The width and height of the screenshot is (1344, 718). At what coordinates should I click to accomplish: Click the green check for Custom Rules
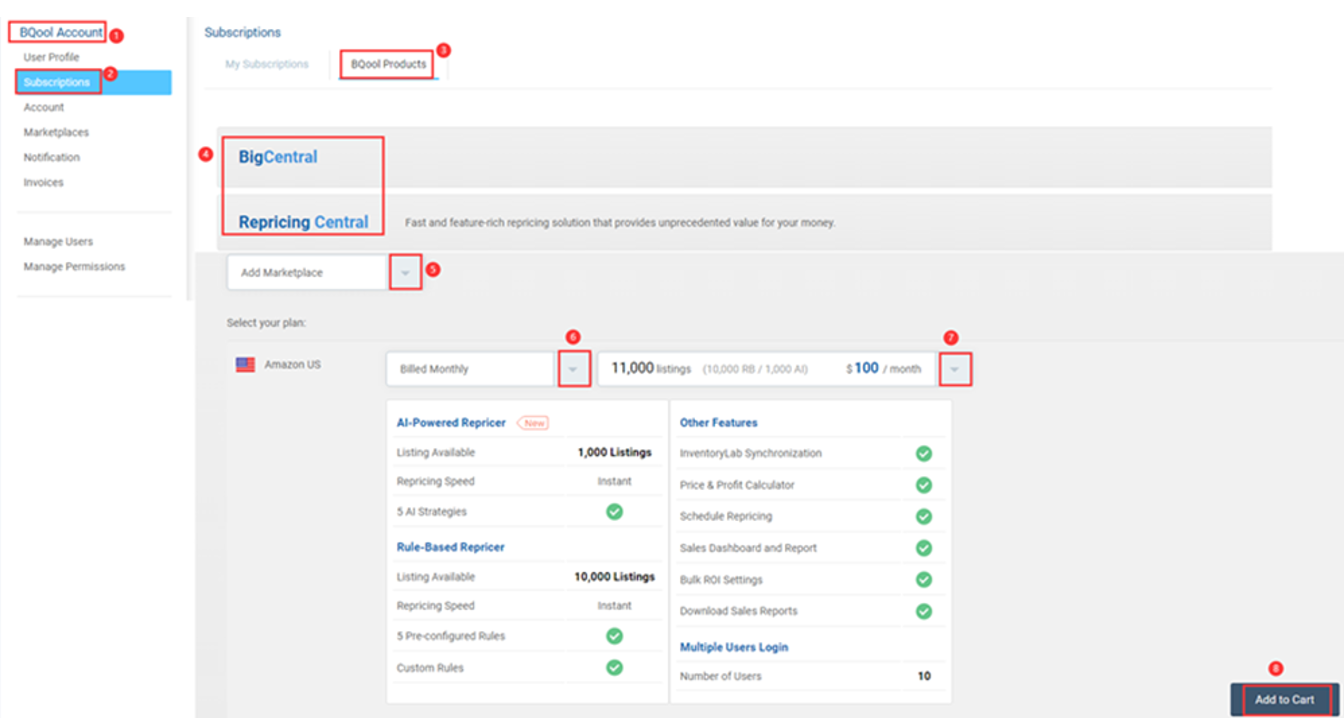tap(615, 667)
